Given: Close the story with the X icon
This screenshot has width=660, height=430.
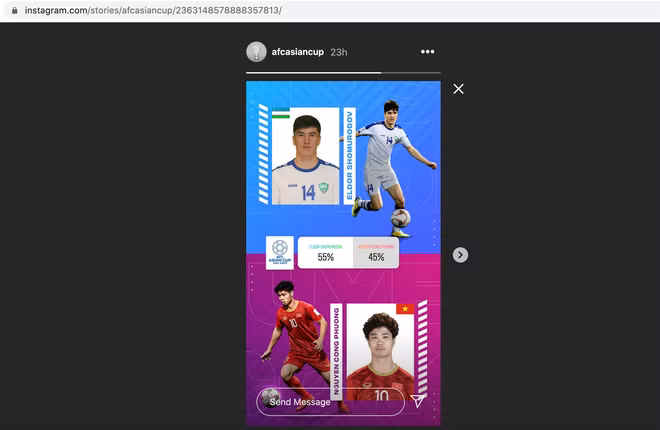Looking at the screenshot, I should pyautogui.click(x=458, y=89).
